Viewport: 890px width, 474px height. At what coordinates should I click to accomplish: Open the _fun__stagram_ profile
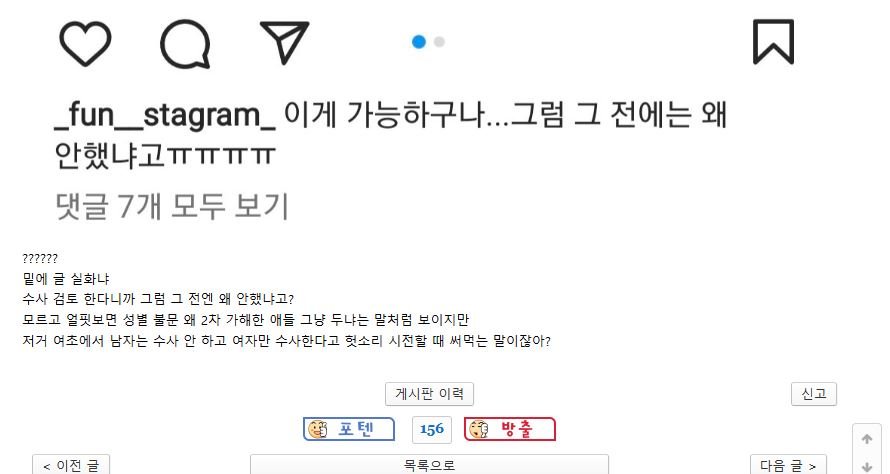coord(165,115)
